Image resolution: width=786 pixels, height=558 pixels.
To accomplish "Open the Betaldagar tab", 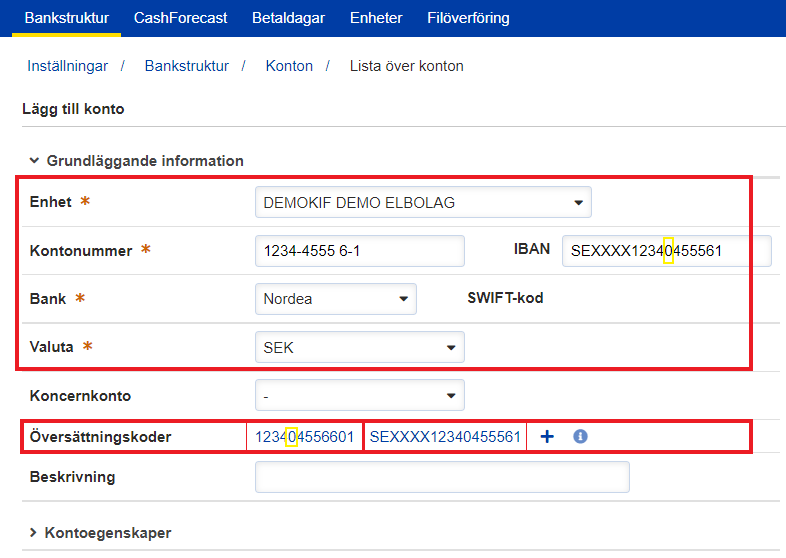I will [x=288, y=18].
